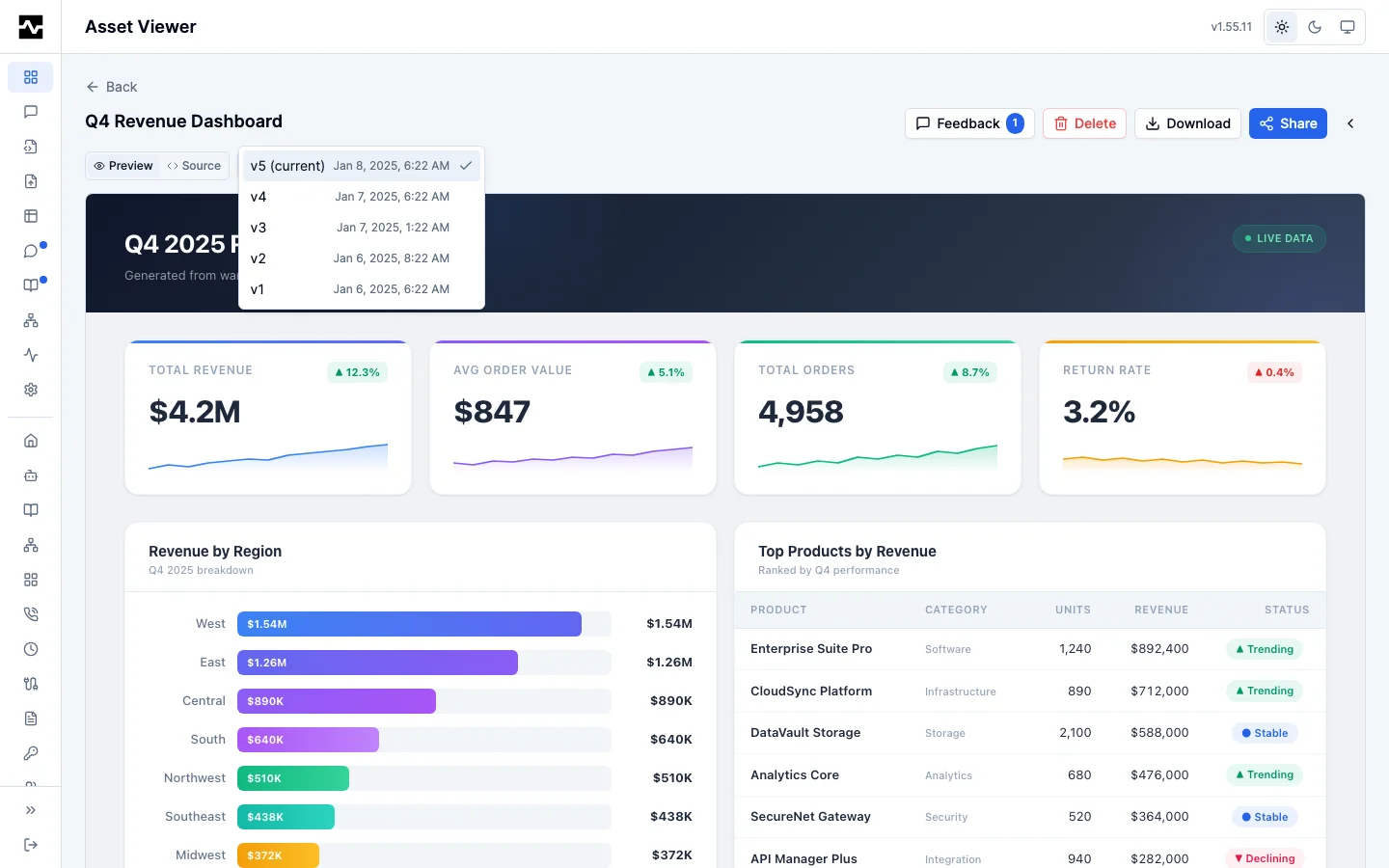Click the West region revenue bar

(409, 624)
